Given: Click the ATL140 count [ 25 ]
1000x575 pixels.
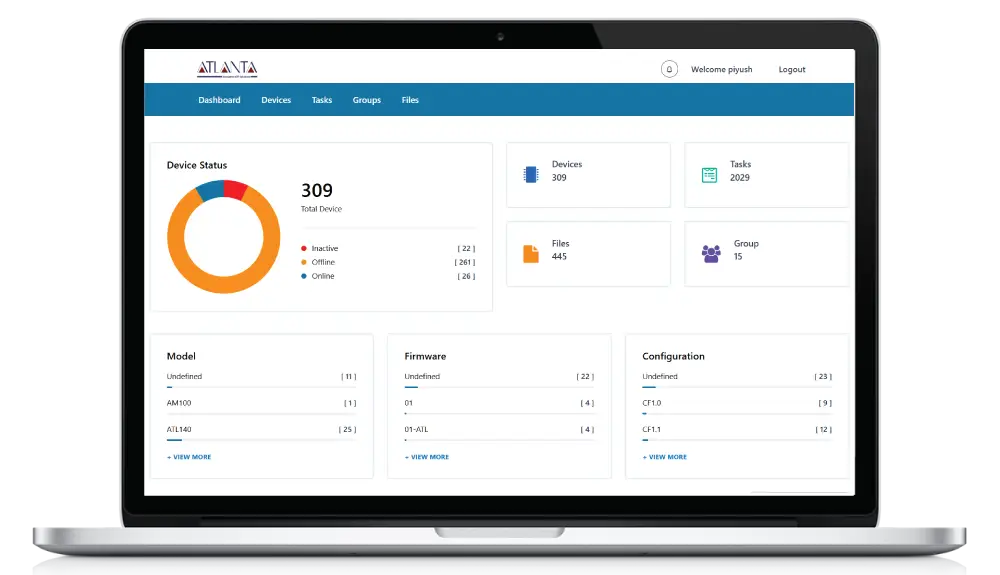Looking at the screenshot, I should tap(348, 430).
